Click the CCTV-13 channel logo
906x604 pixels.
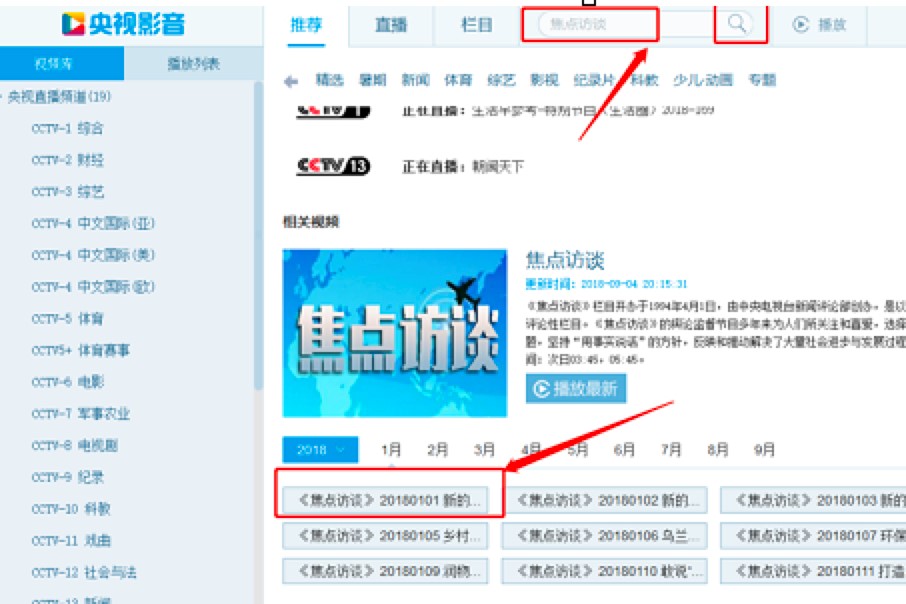(x=333, y=166)
